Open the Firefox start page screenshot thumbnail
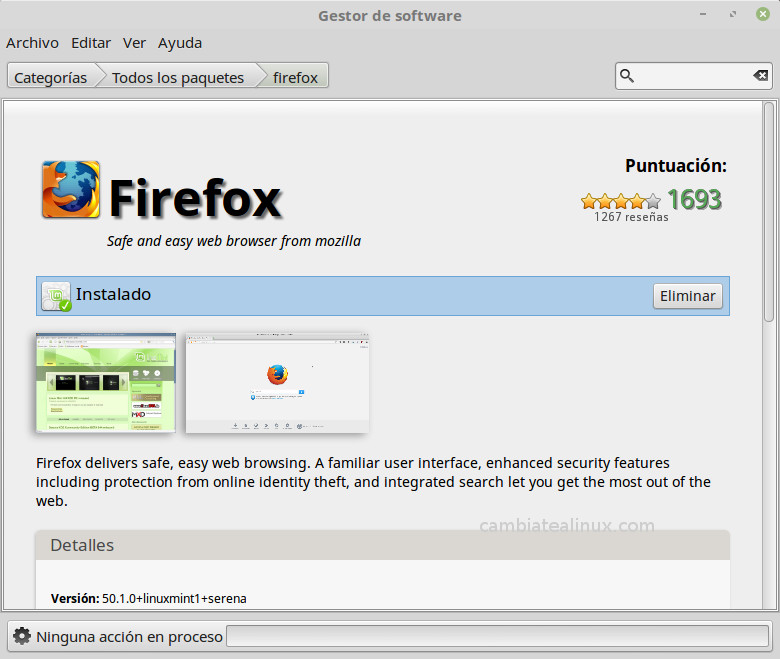Viewport: 780px width, 659px height. click(x=277, y=383)
